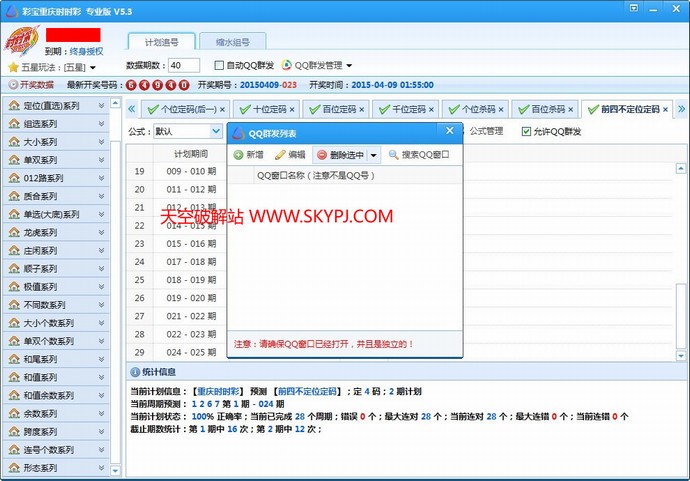Click the 公式管理 button
The height and width of the screenshot is (481, 690).
click(486, 131)
